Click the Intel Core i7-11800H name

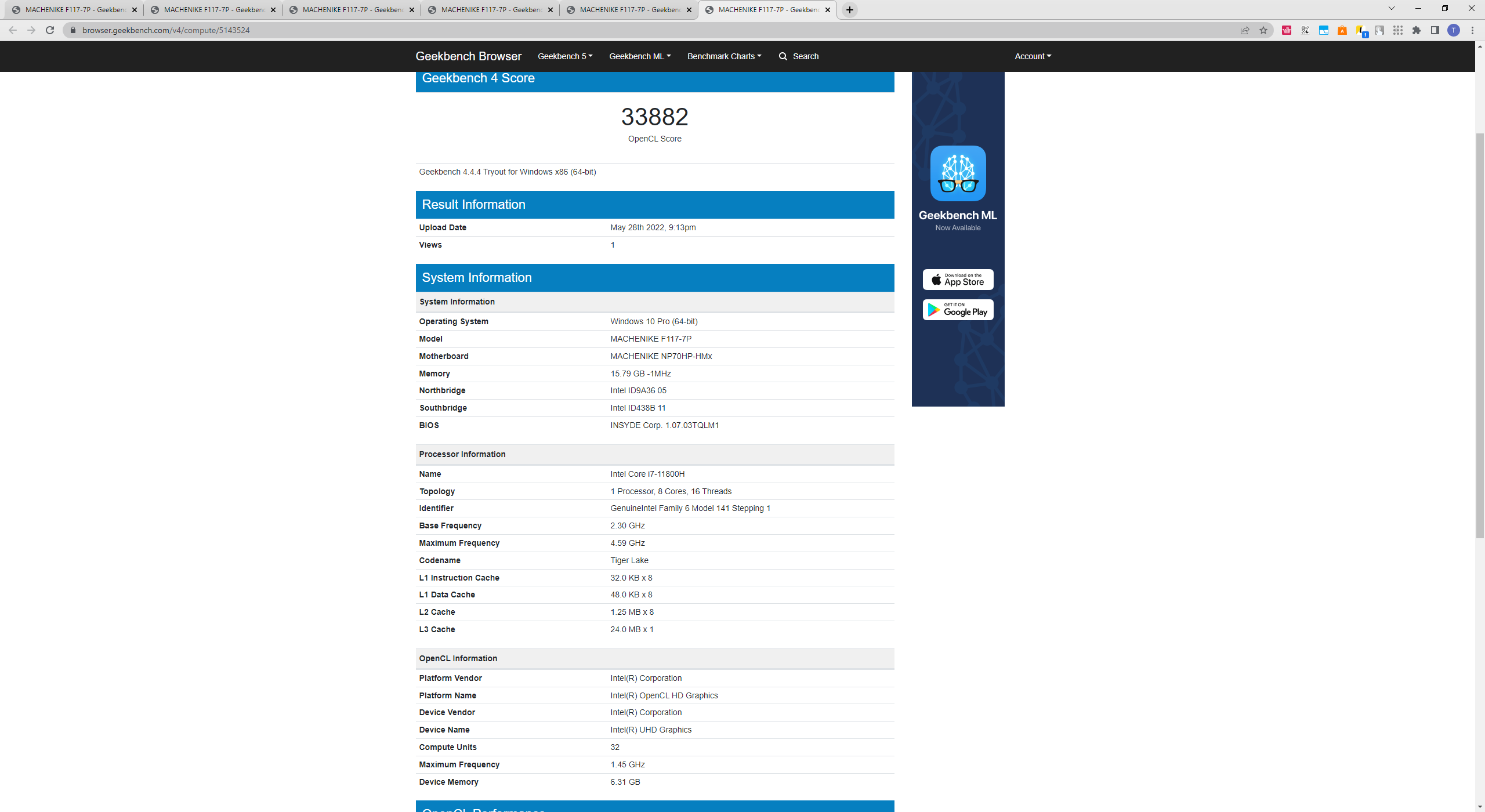tap(647, 474)
